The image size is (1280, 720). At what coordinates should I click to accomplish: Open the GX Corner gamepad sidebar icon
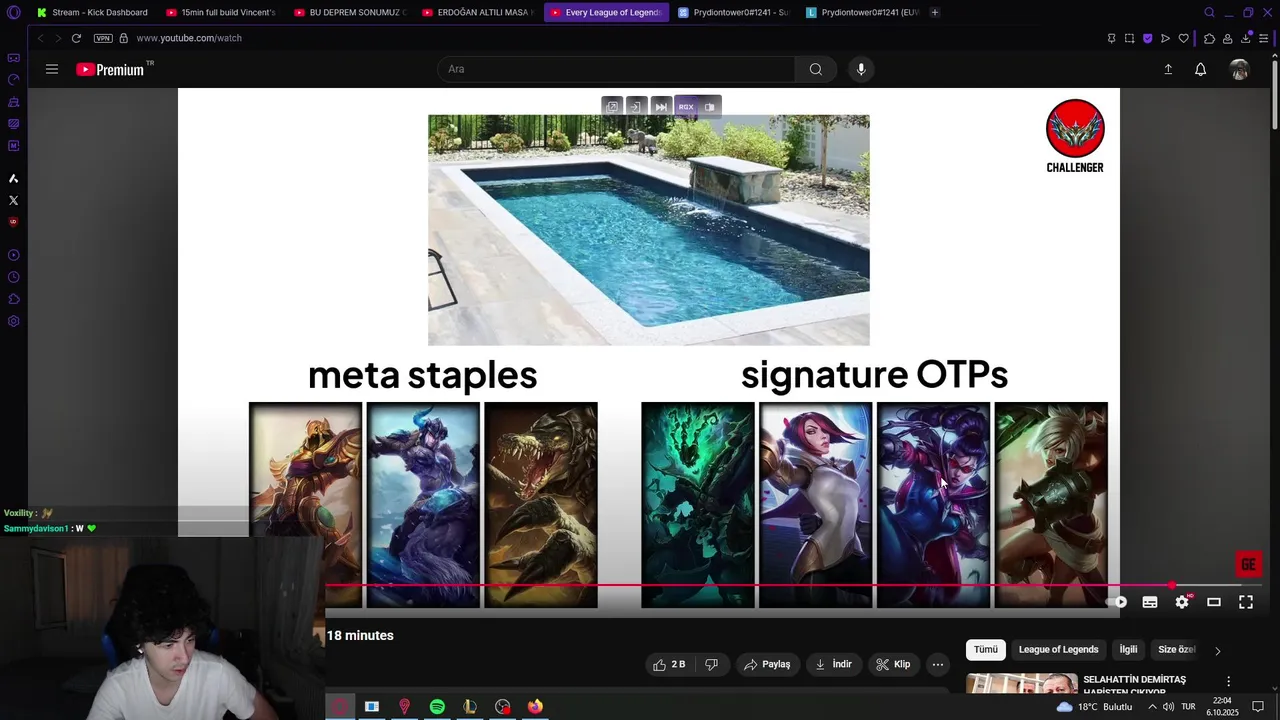pos(13,58)
